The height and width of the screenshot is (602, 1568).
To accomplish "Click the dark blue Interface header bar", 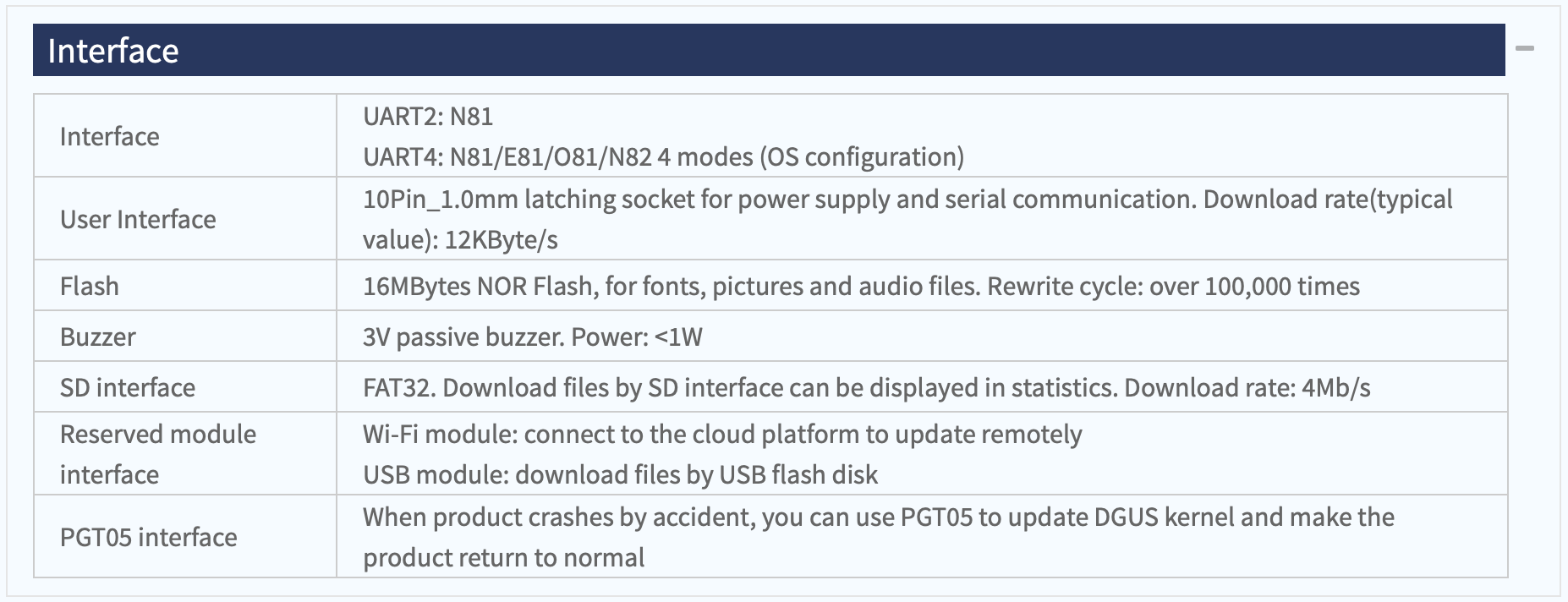I will 769,50.
